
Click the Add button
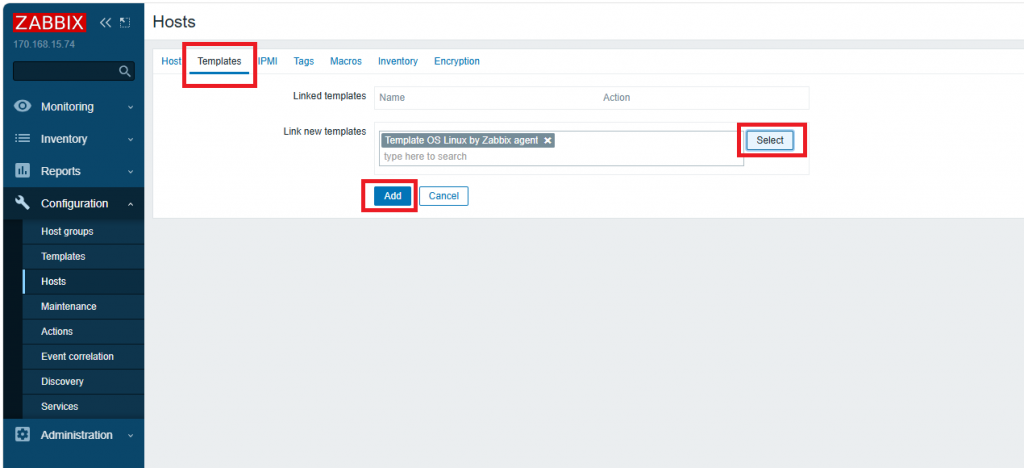(x=392, y=196)
